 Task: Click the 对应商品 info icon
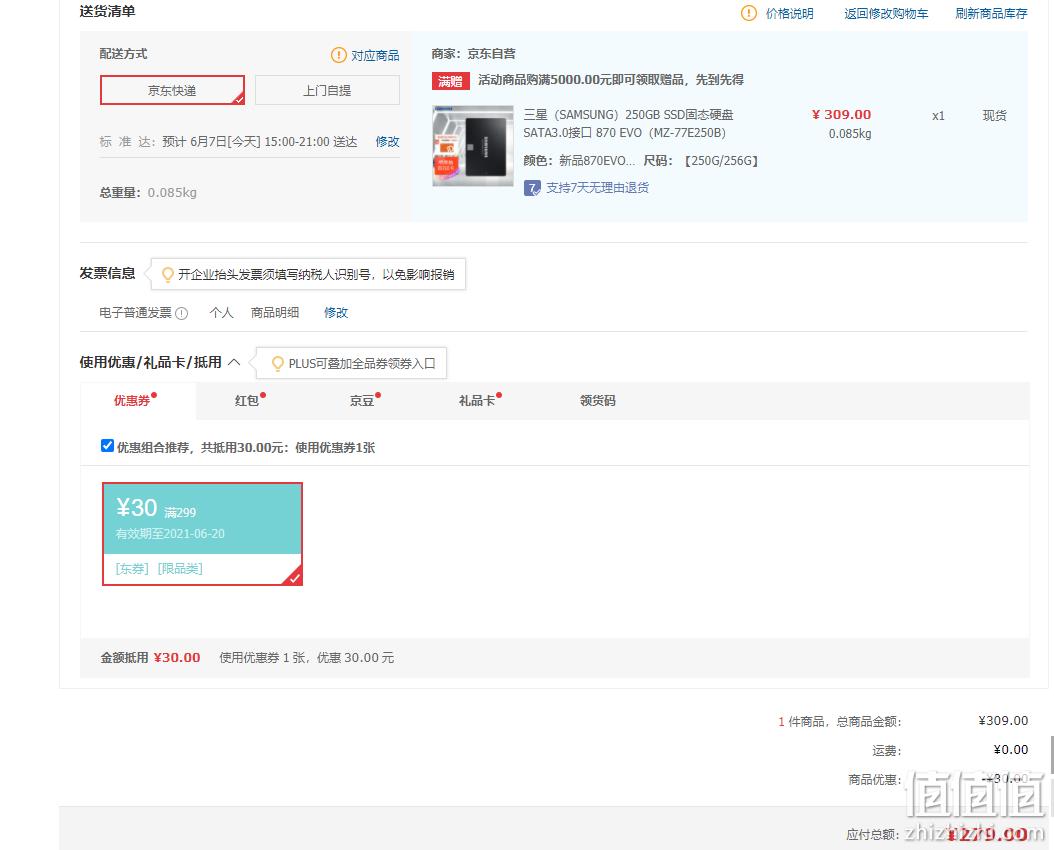click(x=339, y=55)
